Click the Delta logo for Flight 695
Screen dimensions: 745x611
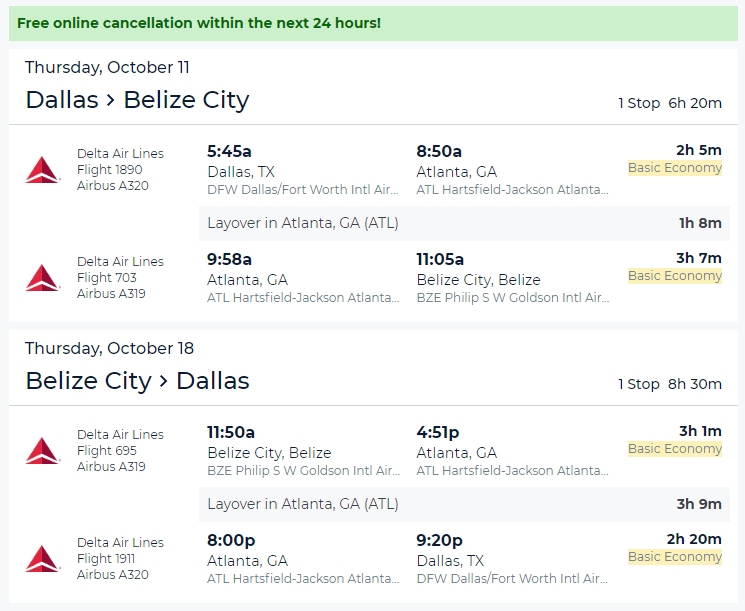(x=43, y=450)
